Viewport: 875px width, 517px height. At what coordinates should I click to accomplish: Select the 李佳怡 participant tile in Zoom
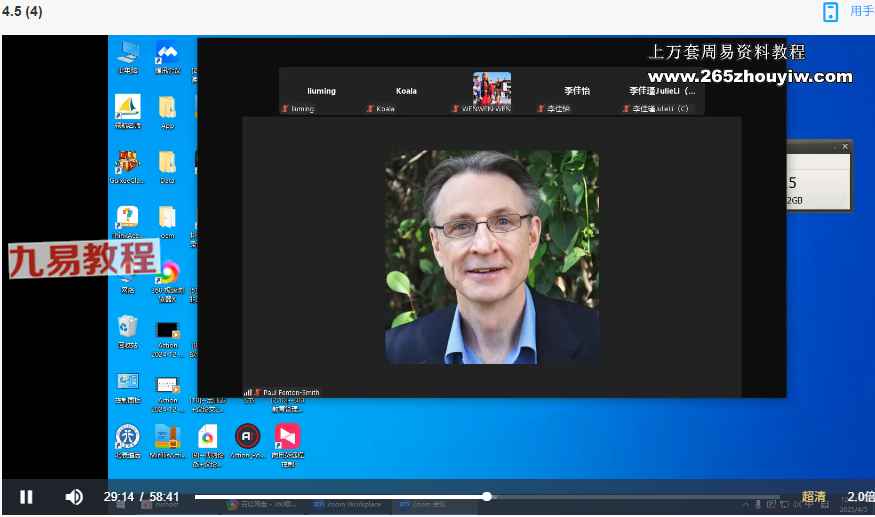pos(577,91)
